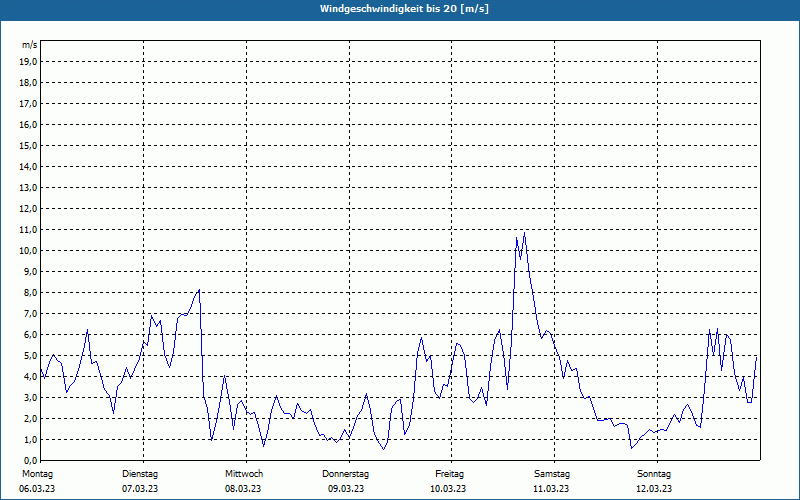This screenshot has width=800, height=500.
Task: Select the 0,0 y-axis label
Action: click(30, 460)
